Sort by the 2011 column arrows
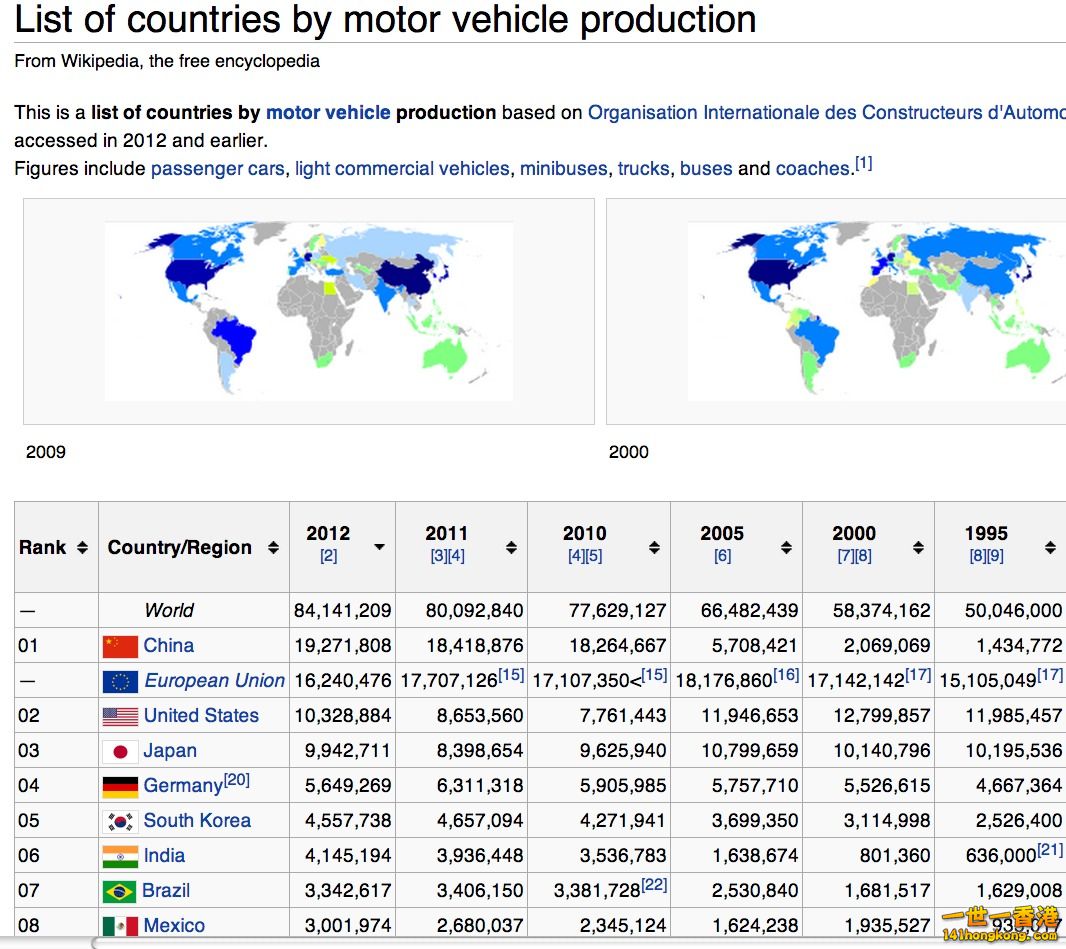 click(511, 547)
